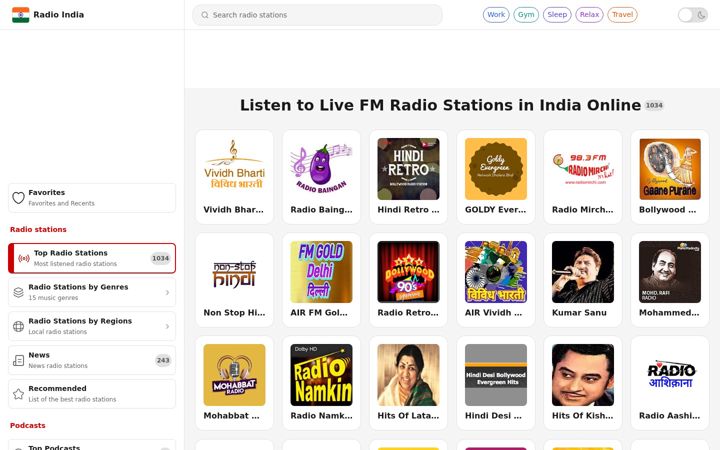The image size is (720, 450).
Task: Open Hits Of Kishore station photo
Action: tap(583, 375)
